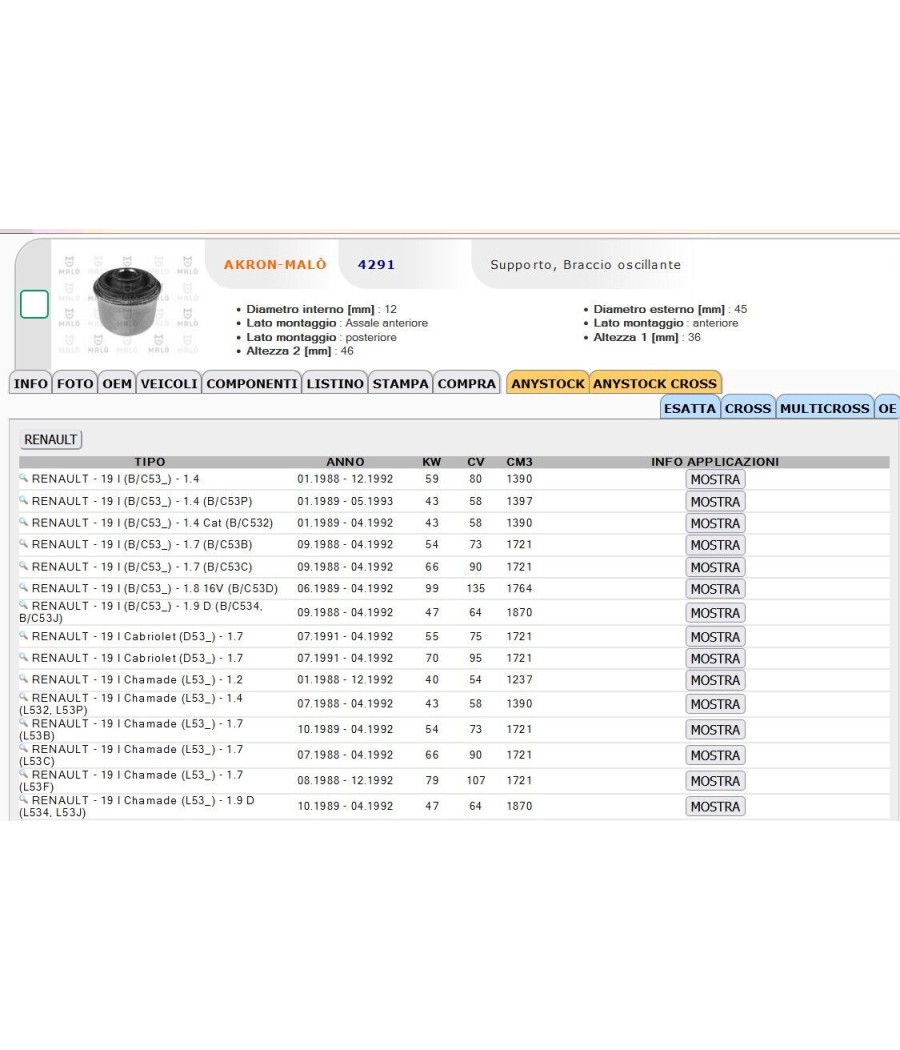Image resolution: width=900 pixels, height=1050 pixels.
Task: Click the Supporto, Braccio oscillante description
Action: 585,265
